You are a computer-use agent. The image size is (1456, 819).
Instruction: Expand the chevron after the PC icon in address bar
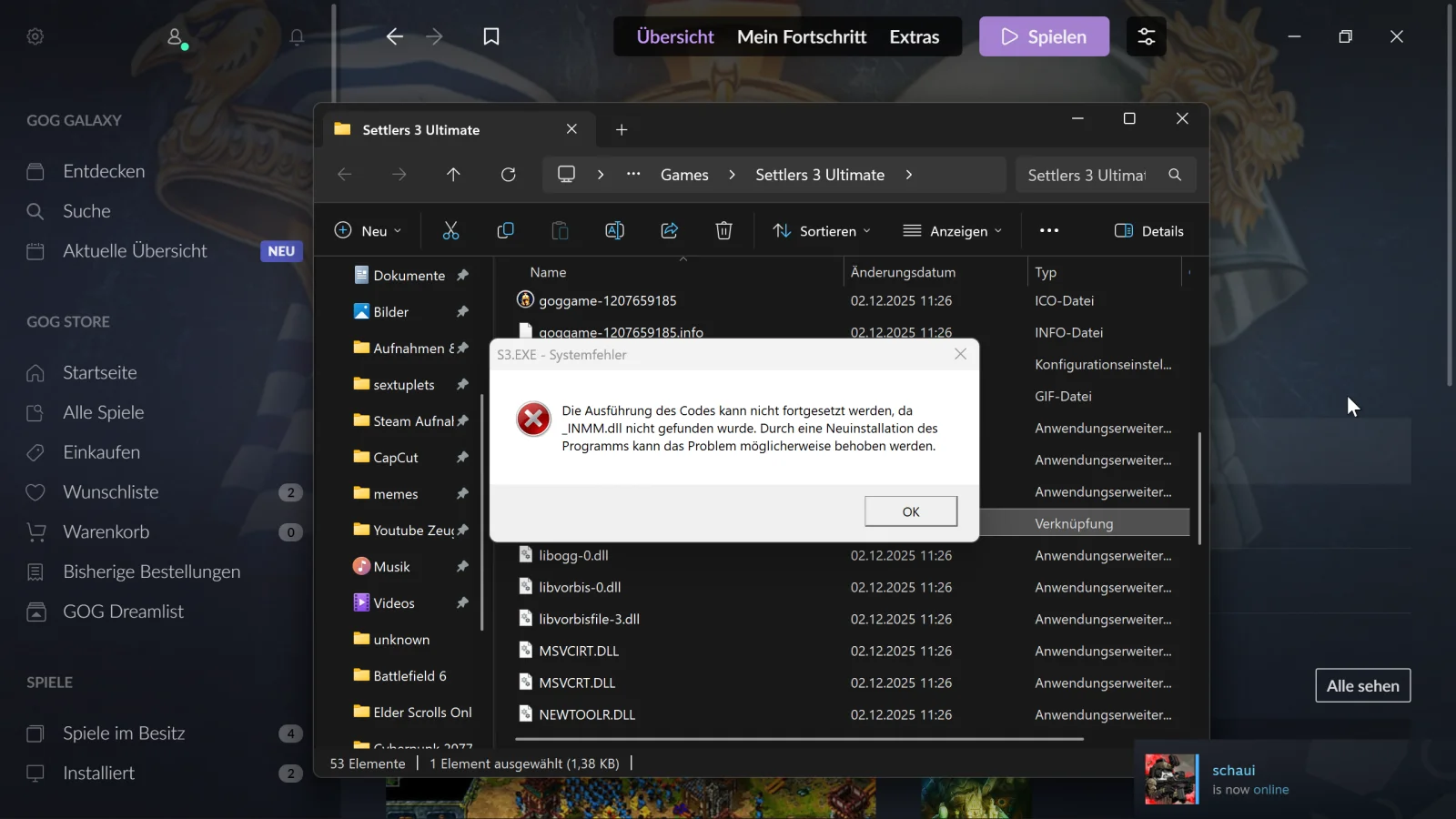601,175
